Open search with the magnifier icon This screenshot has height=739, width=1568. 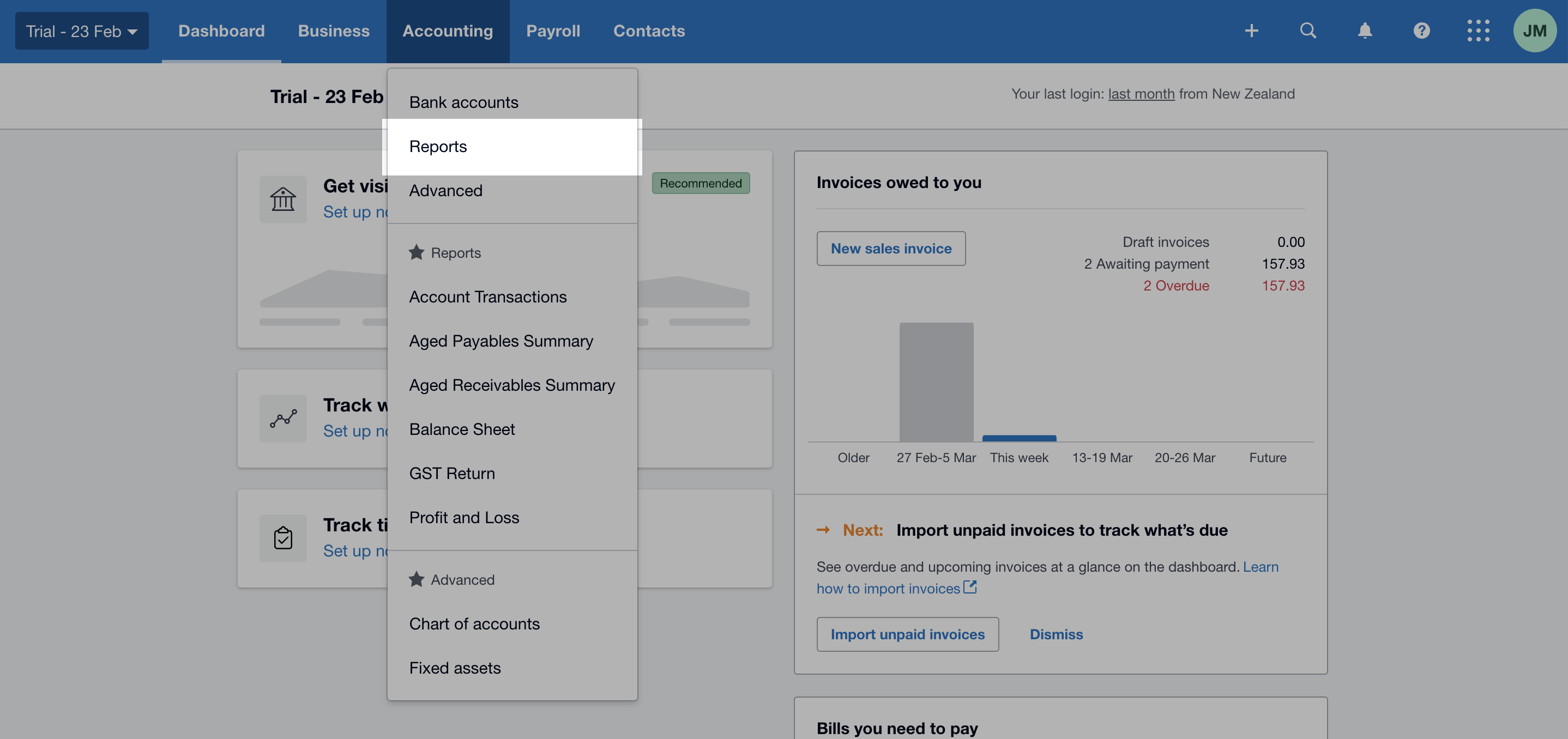[1308, 31]
